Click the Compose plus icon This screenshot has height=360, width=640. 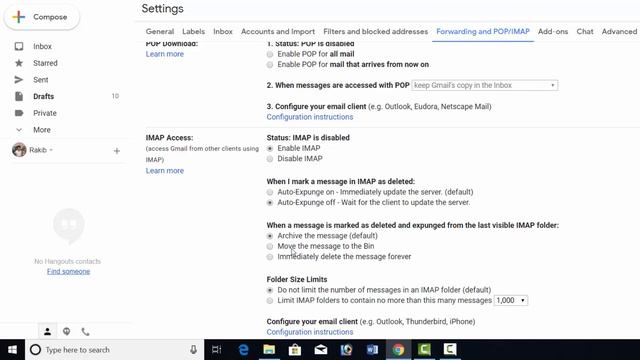19,17
